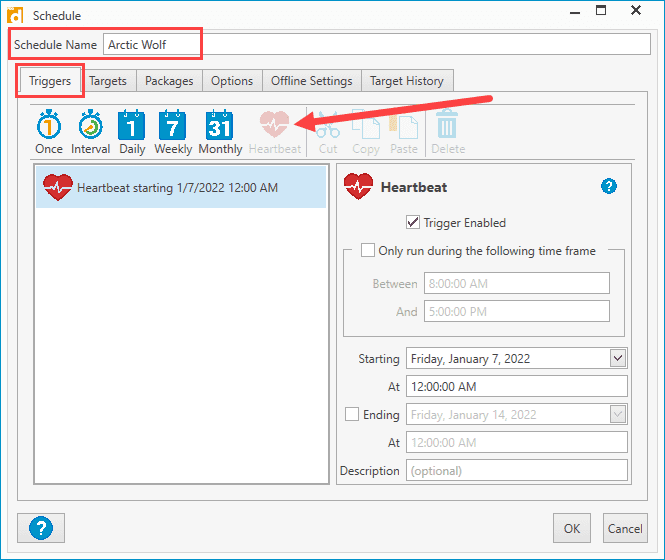Viewport: 665px width, 560px height.
Task: Toggle the Trigger Enabled checkbox
Action: [413, 222]
